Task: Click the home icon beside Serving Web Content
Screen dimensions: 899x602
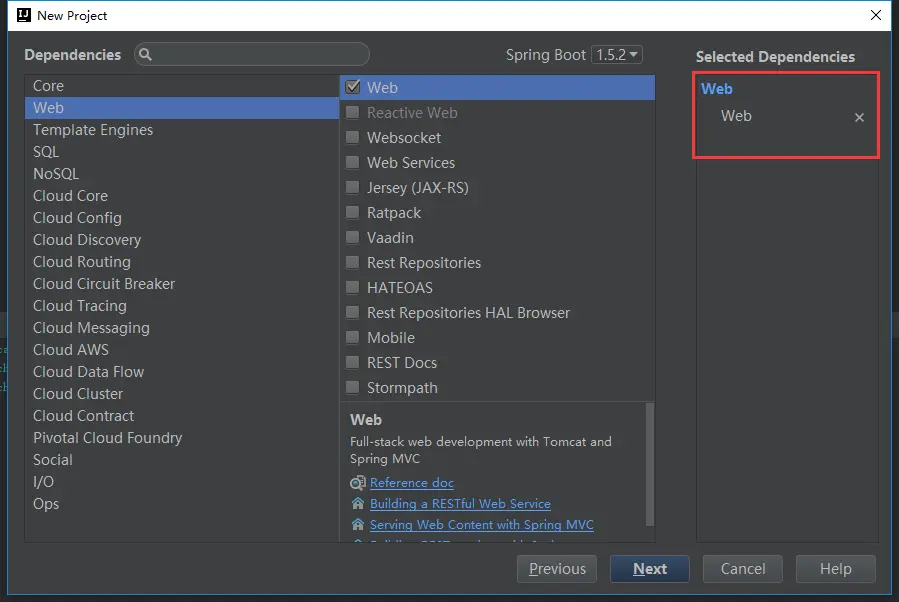Action: click(358, 525)
